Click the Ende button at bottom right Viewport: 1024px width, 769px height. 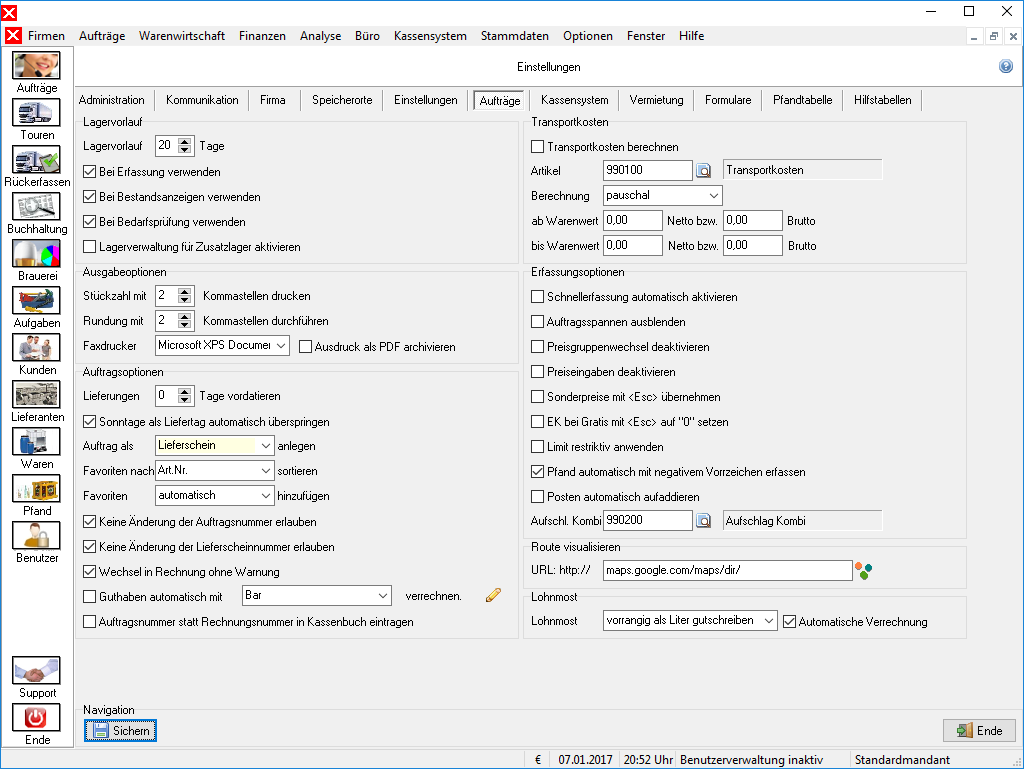click(x=980, y=730)
